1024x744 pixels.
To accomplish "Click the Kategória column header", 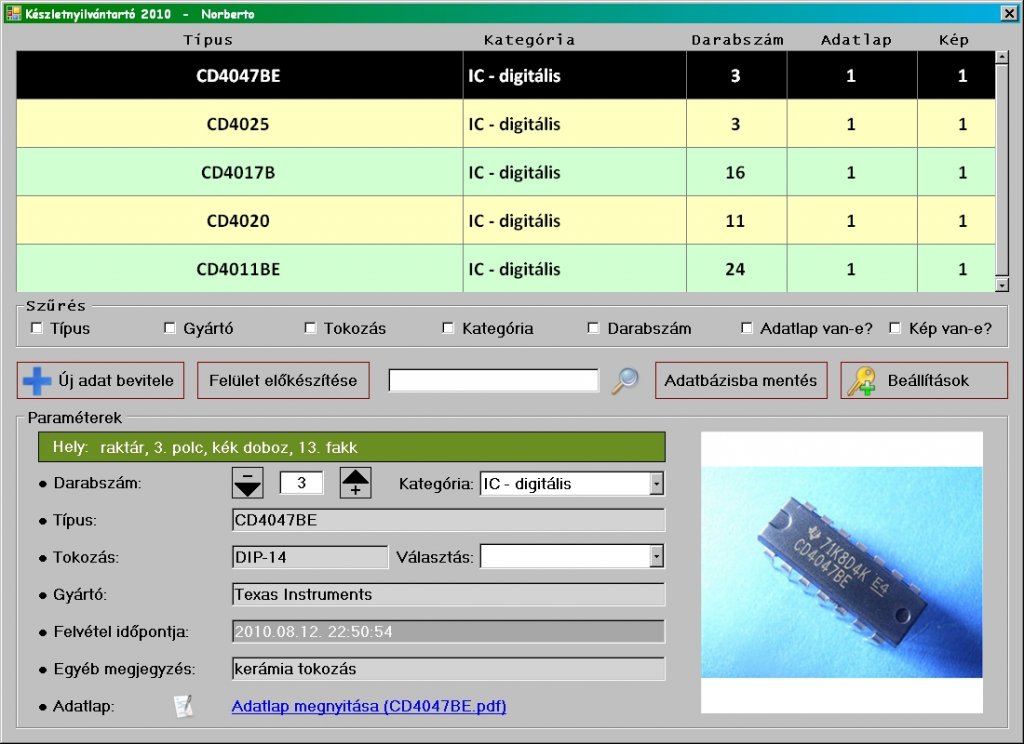I will click(x=529, y=40).
